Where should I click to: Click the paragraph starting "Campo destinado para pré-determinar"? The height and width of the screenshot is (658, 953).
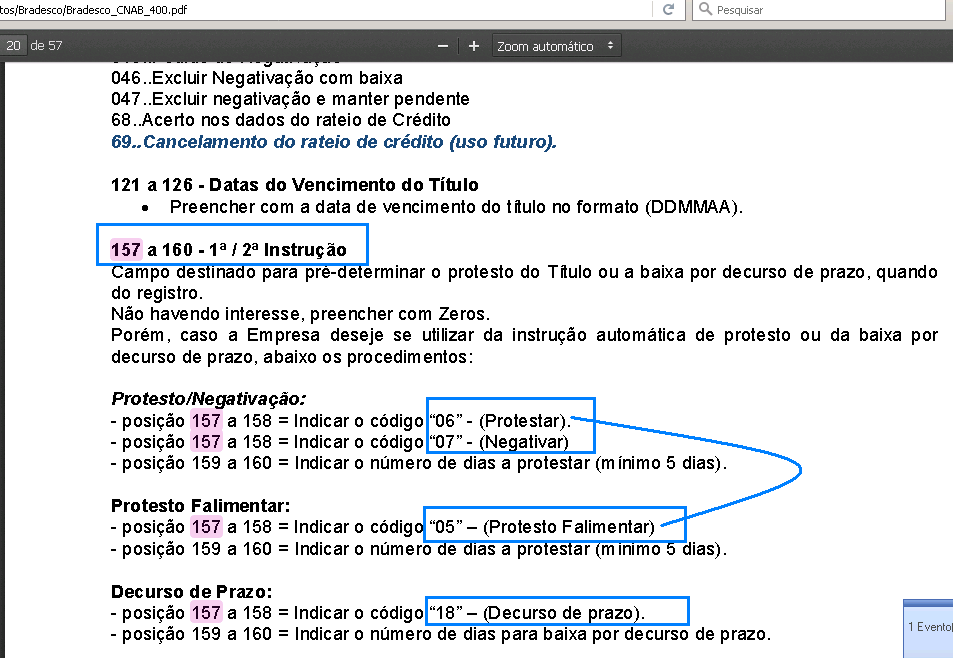524,283
